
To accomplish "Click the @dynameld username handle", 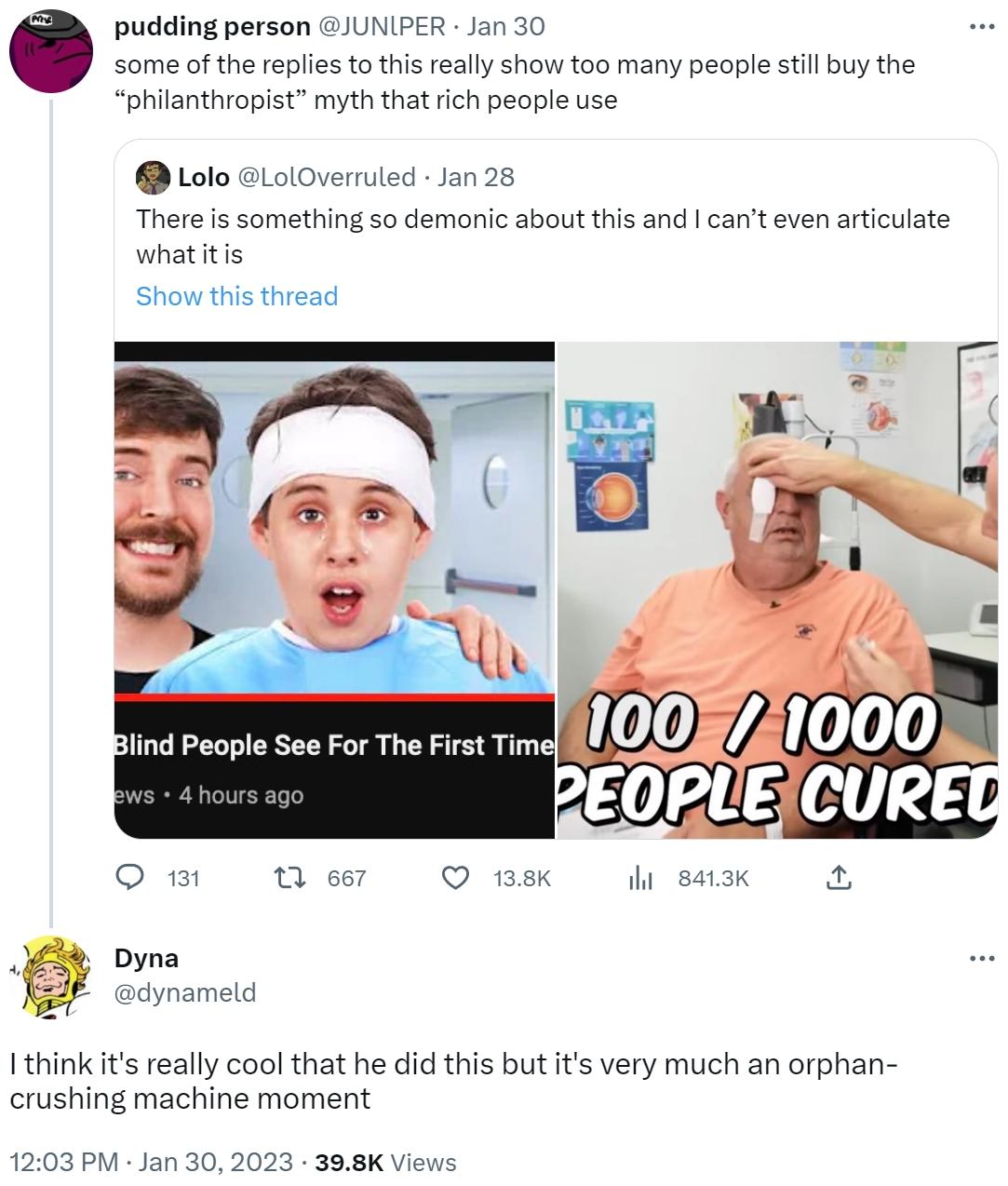I will point(184,992).
